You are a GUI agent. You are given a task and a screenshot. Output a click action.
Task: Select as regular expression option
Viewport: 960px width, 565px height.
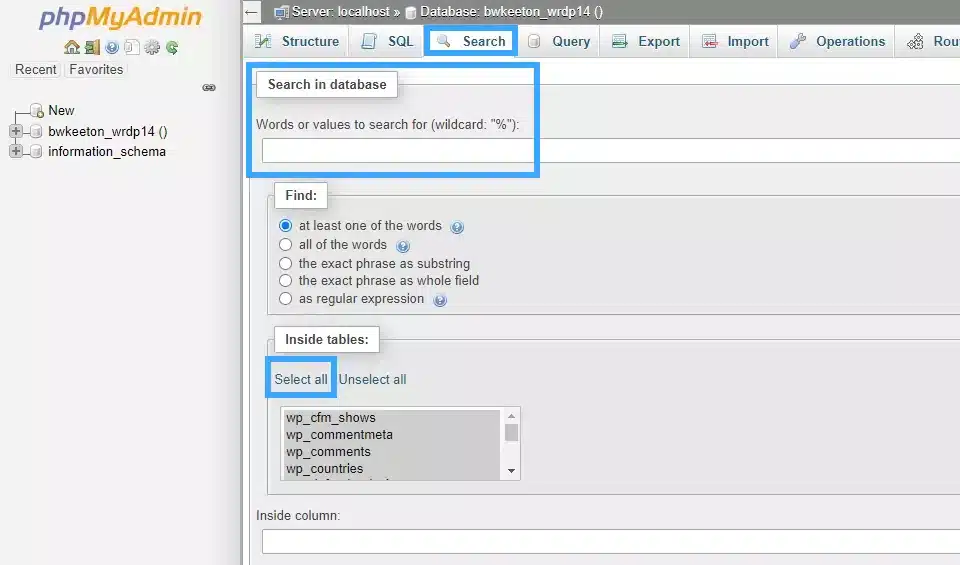[285, 299]
